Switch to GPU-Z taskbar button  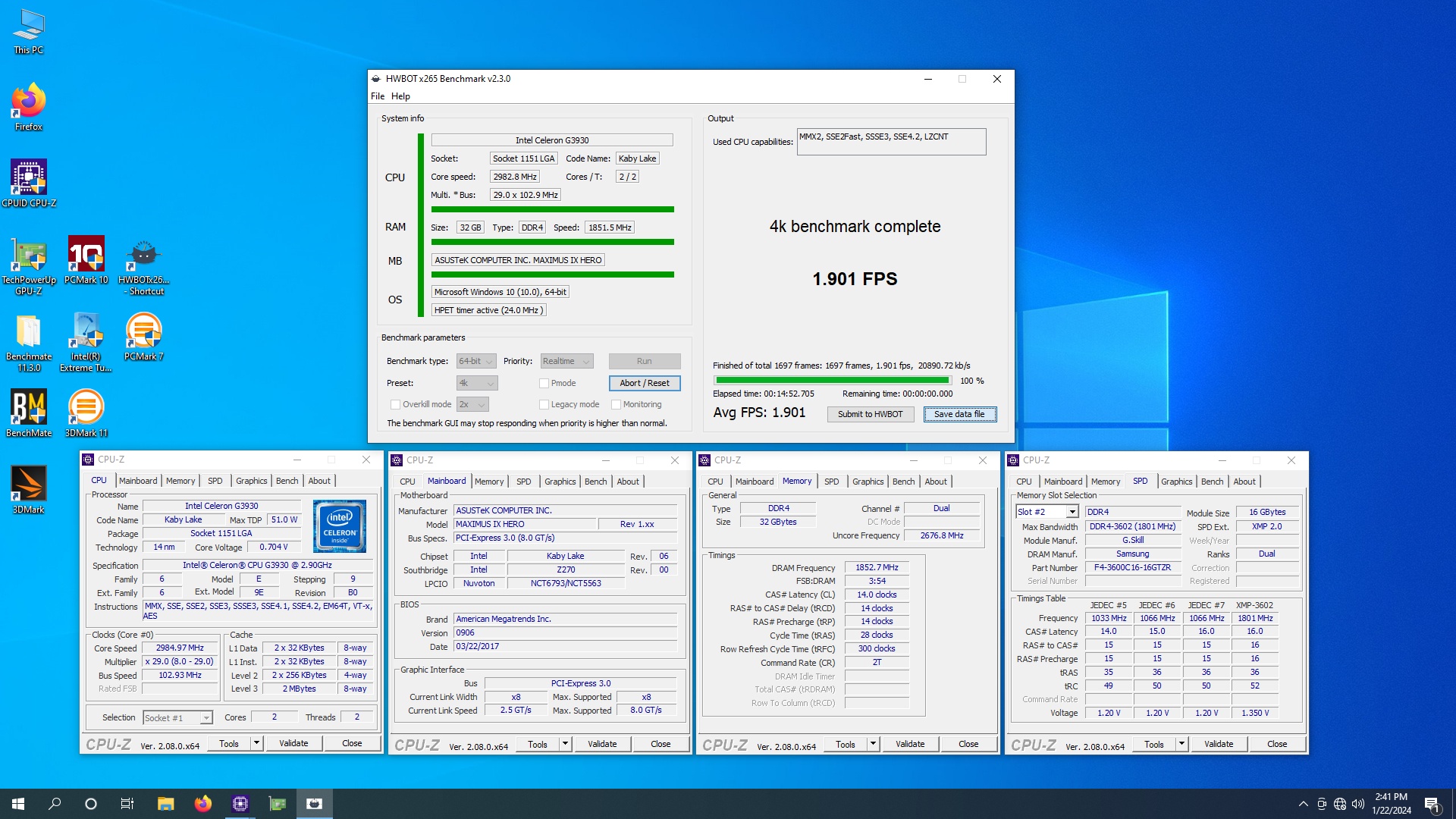point(278,804)
